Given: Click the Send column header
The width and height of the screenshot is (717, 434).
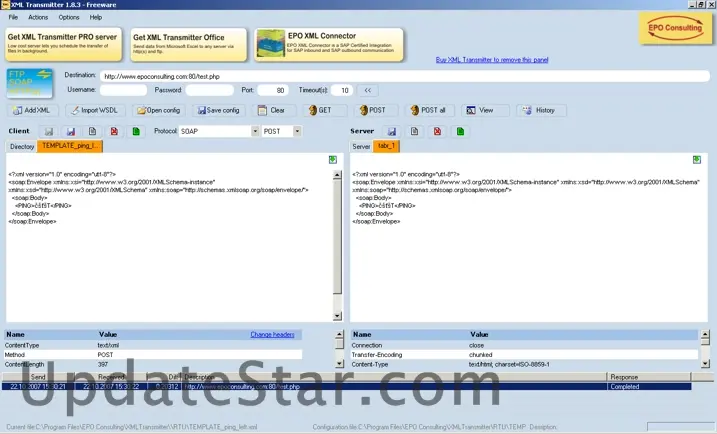Looking at the screenshot, I should tap(38, 377).
